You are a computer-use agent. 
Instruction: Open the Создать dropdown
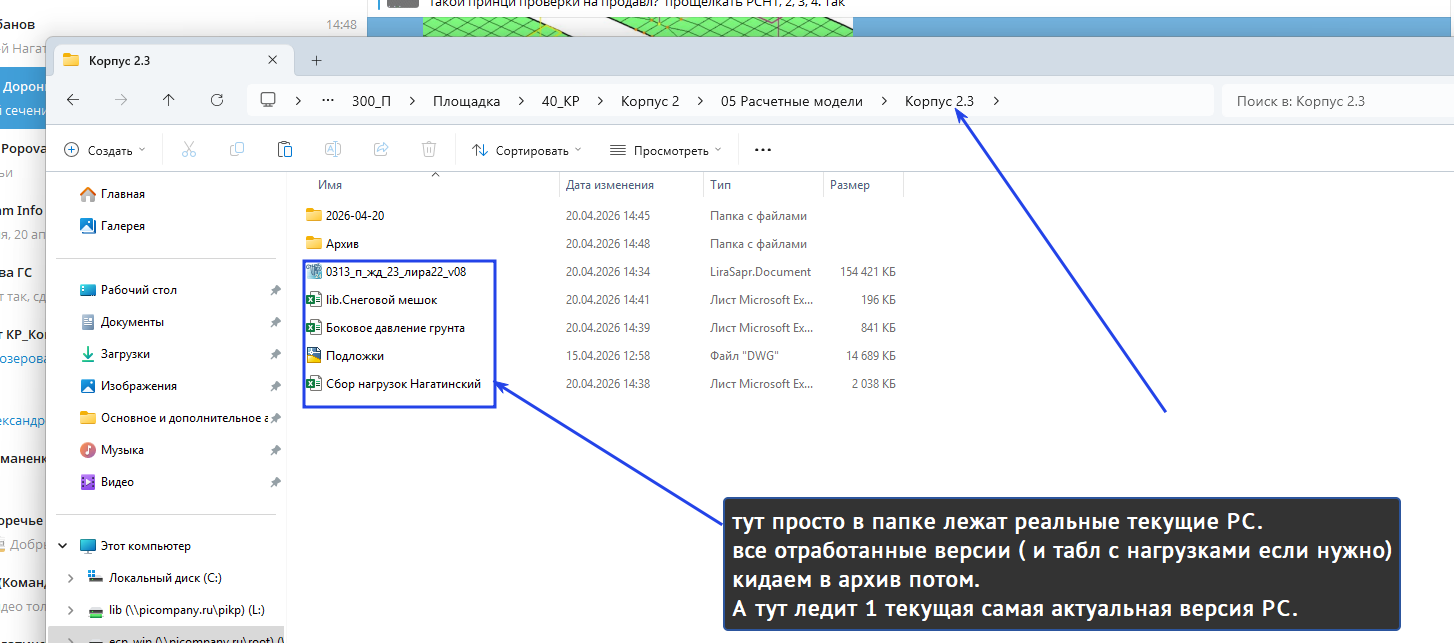tap(104, 150)
